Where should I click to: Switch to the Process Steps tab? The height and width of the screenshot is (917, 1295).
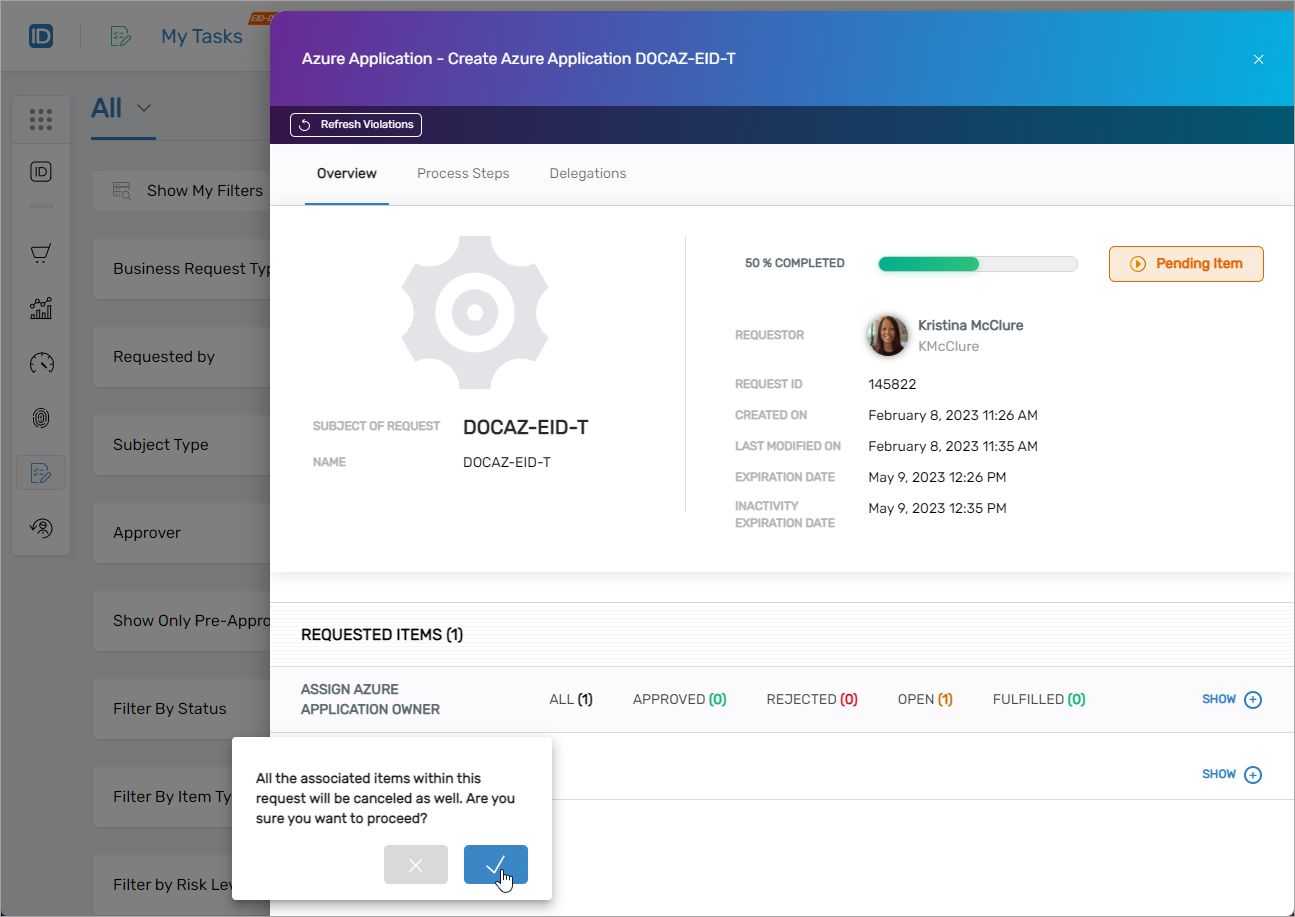pos(463,174)
